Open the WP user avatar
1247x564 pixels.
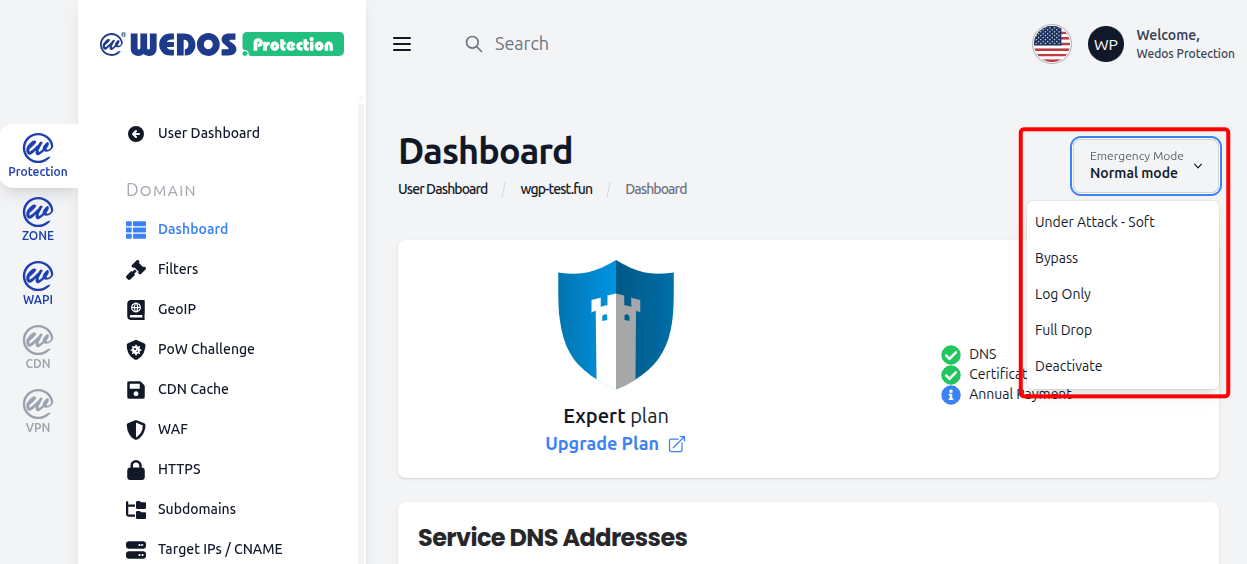click(x=1106, y=44)
